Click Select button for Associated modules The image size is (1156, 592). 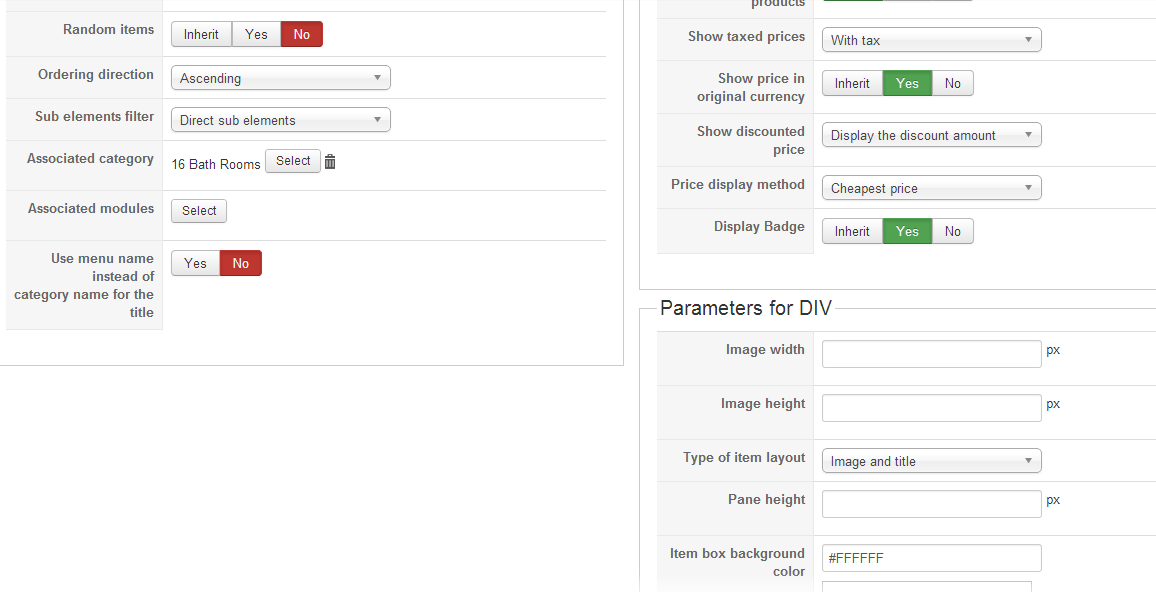coord(199,211)
